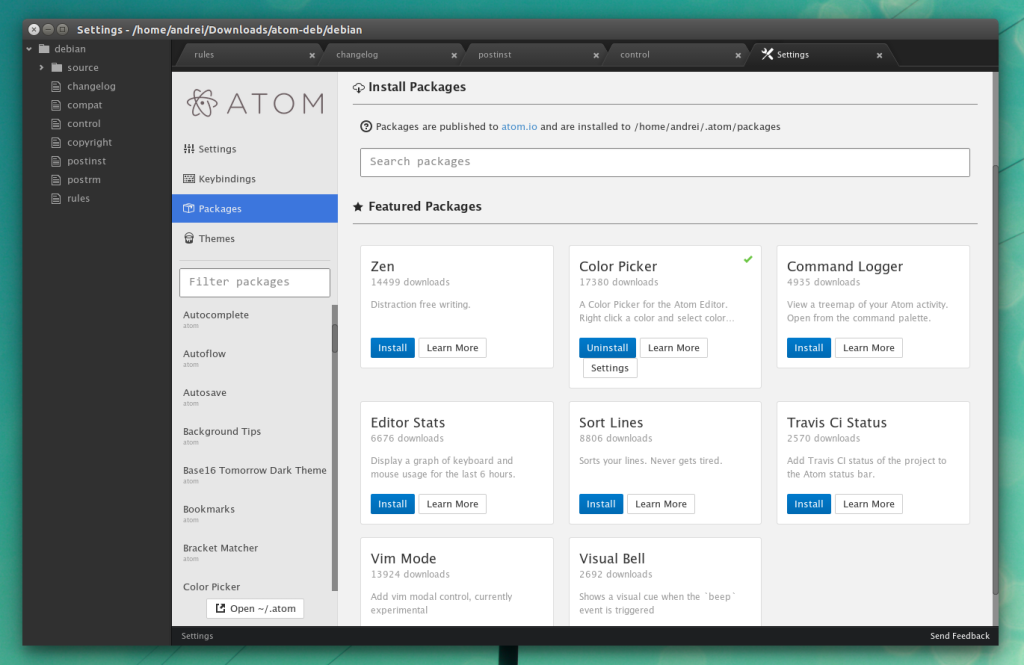The image size is (1024, 665).
Task: Open the postrm file in tree
Action: click(x=84, y=180)
